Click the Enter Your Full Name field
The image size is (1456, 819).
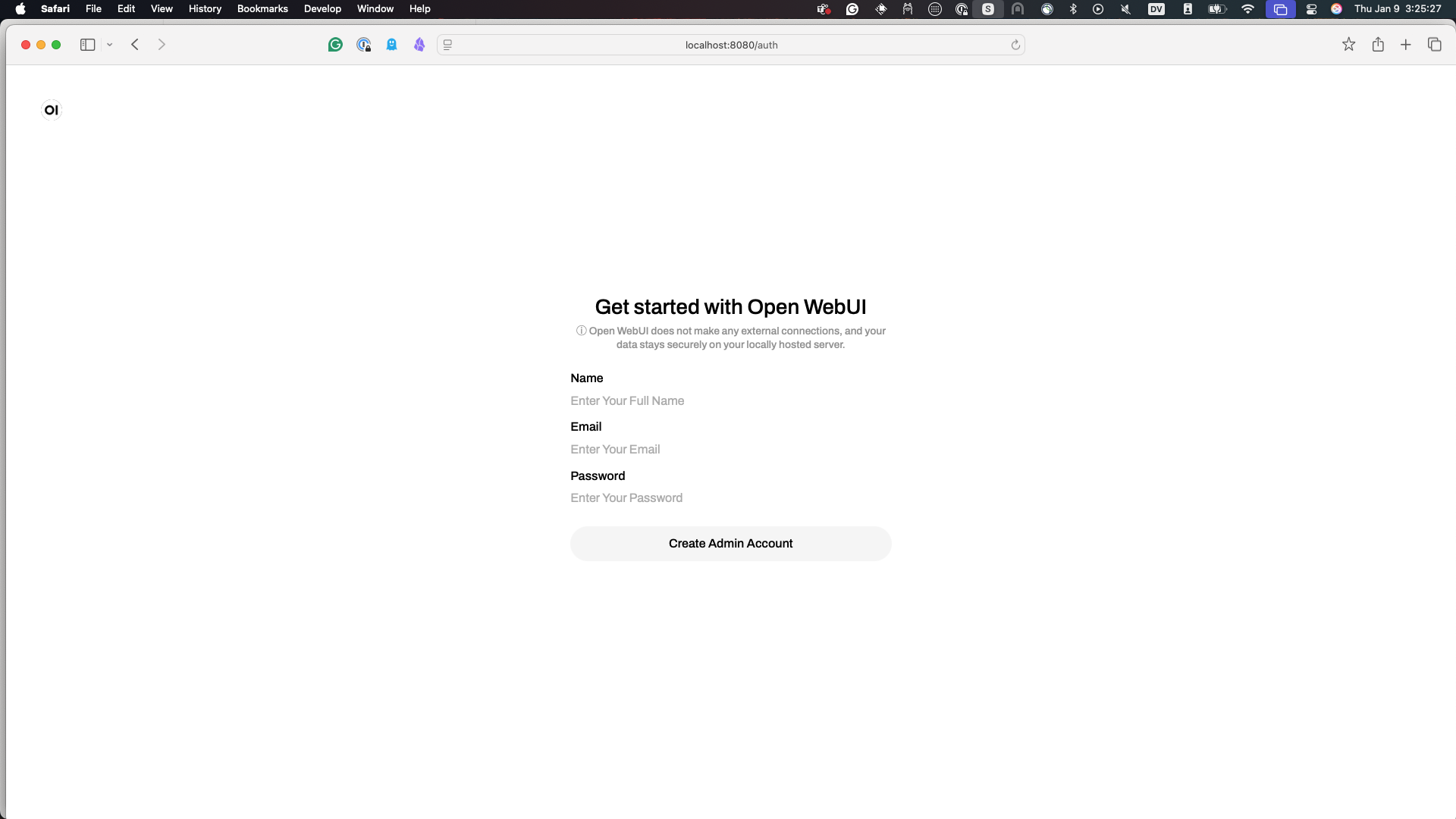[x=731, y=400]
